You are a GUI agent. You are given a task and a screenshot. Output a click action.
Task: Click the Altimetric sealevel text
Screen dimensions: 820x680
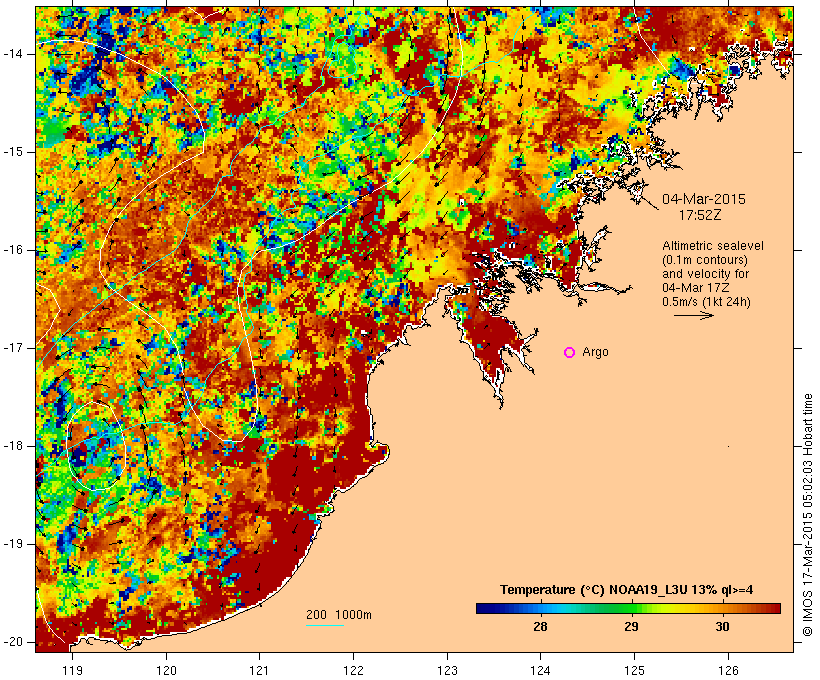click(x=713, y=246)
